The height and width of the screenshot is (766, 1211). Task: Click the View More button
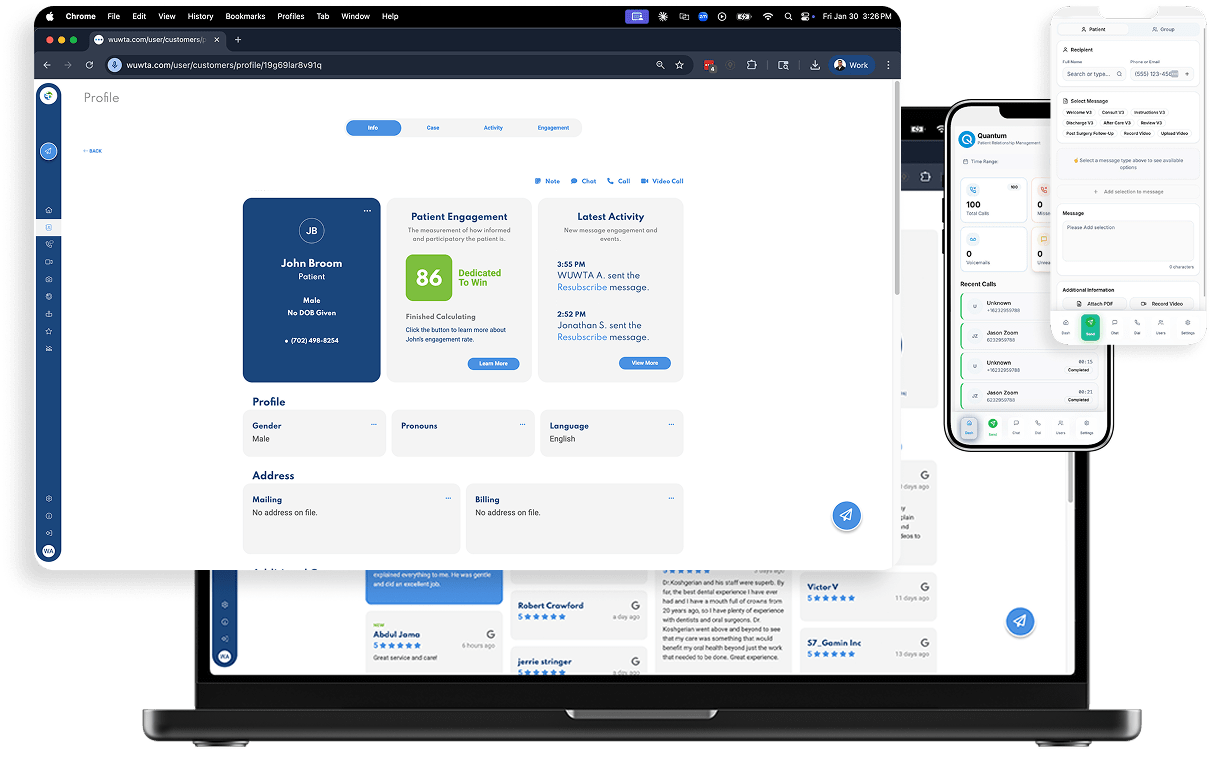pyautogui.click(x=644, y=363)
